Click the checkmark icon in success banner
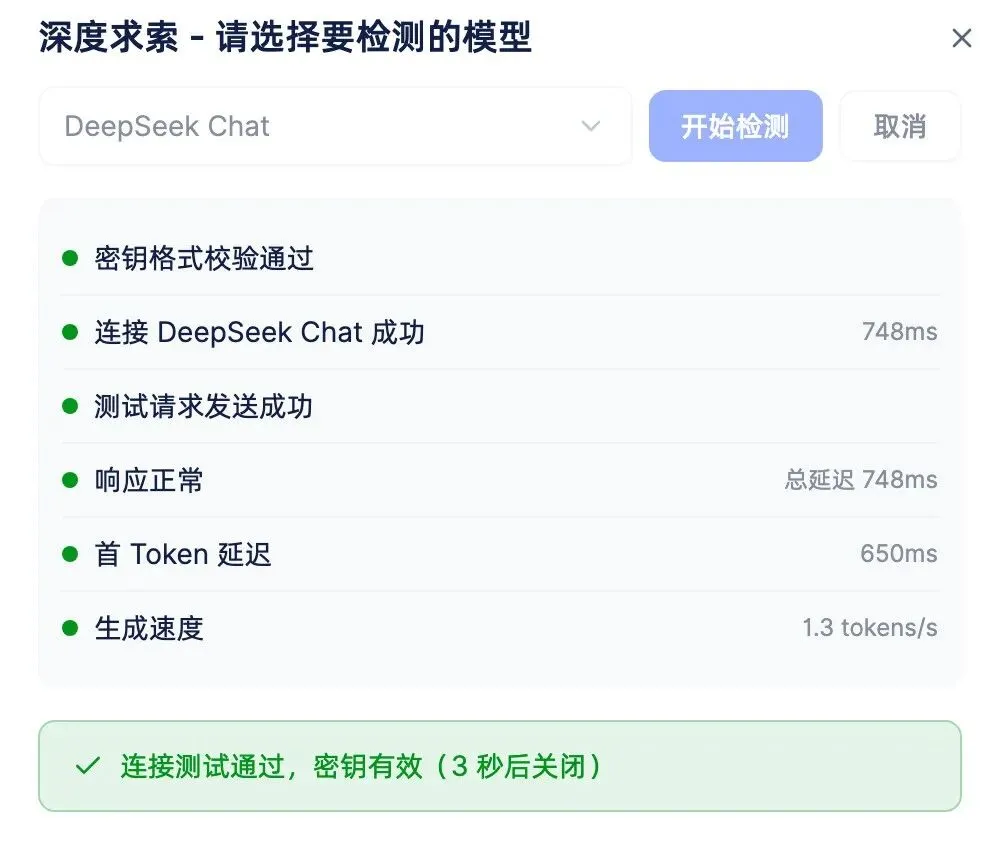The width and height of the screenshot is (998, 847). [x=87, y=766]
